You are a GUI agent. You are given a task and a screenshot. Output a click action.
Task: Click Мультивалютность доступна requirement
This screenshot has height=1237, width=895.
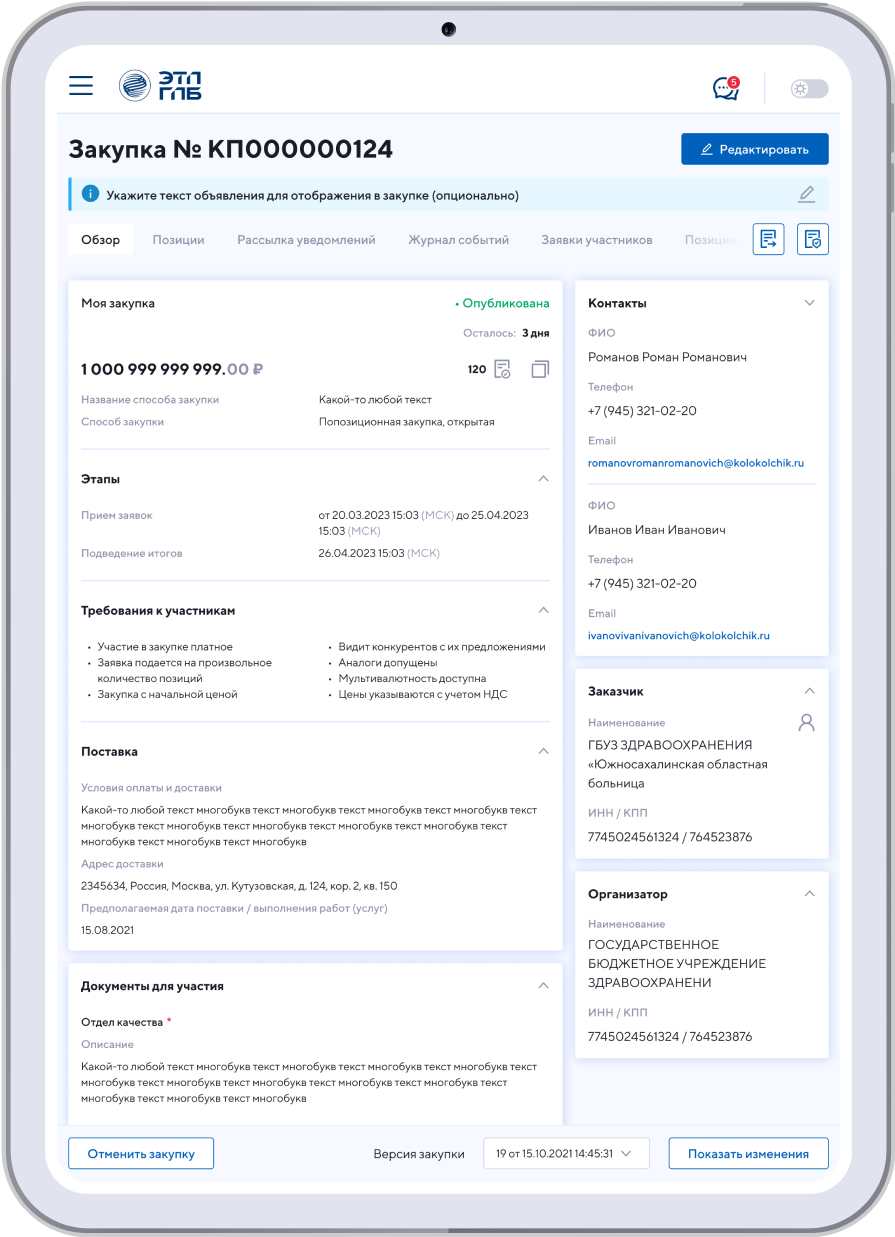(412, 678)
